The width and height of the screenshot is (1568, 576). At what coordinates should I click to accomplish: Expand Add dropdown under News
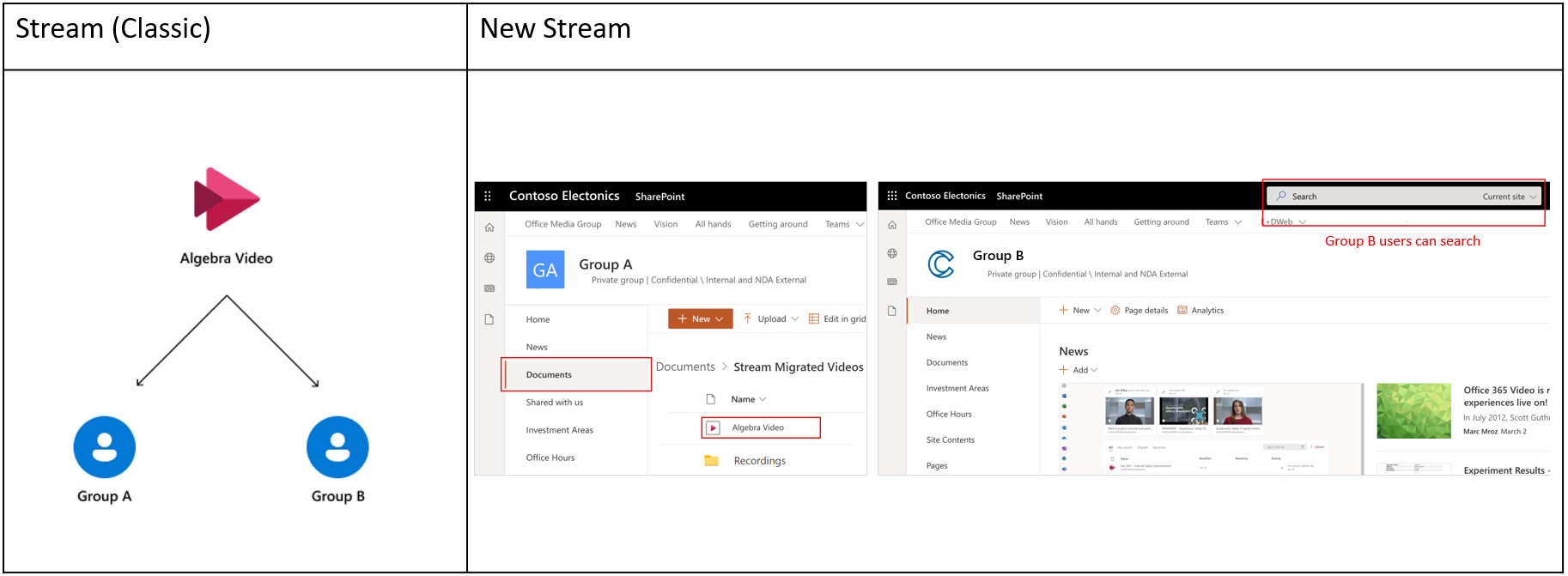point(1094,370)
